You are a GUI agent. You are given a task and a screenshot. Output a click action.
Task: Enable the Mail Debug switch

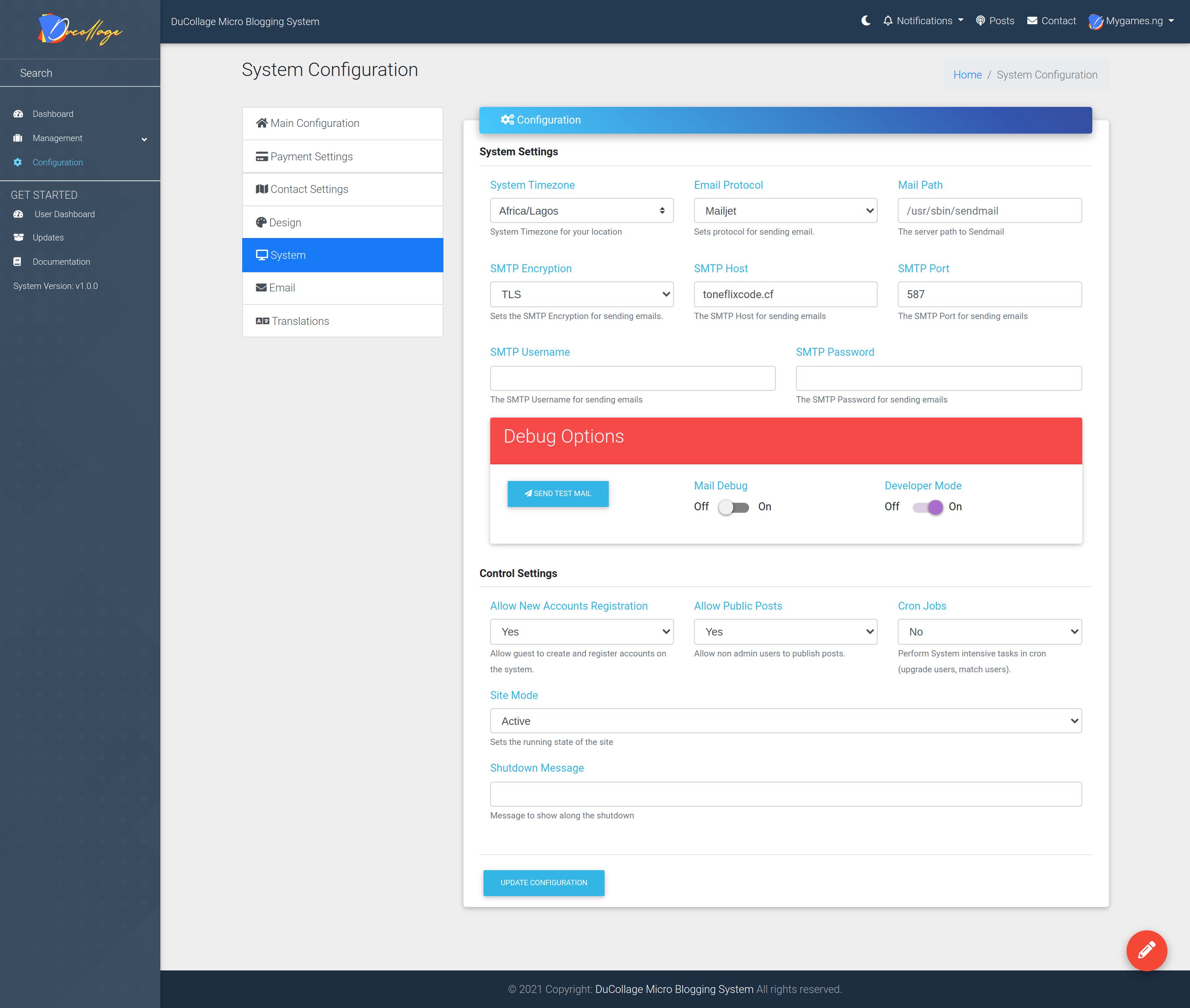[x=734, y=507]
